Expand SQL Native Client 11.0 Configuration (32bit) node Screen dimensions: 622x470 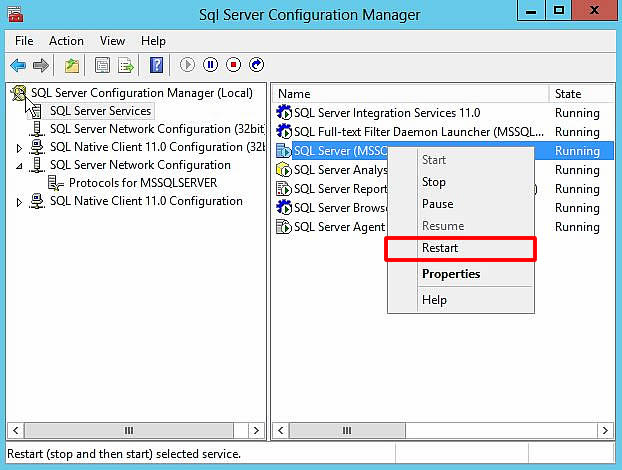coord(19,148)
